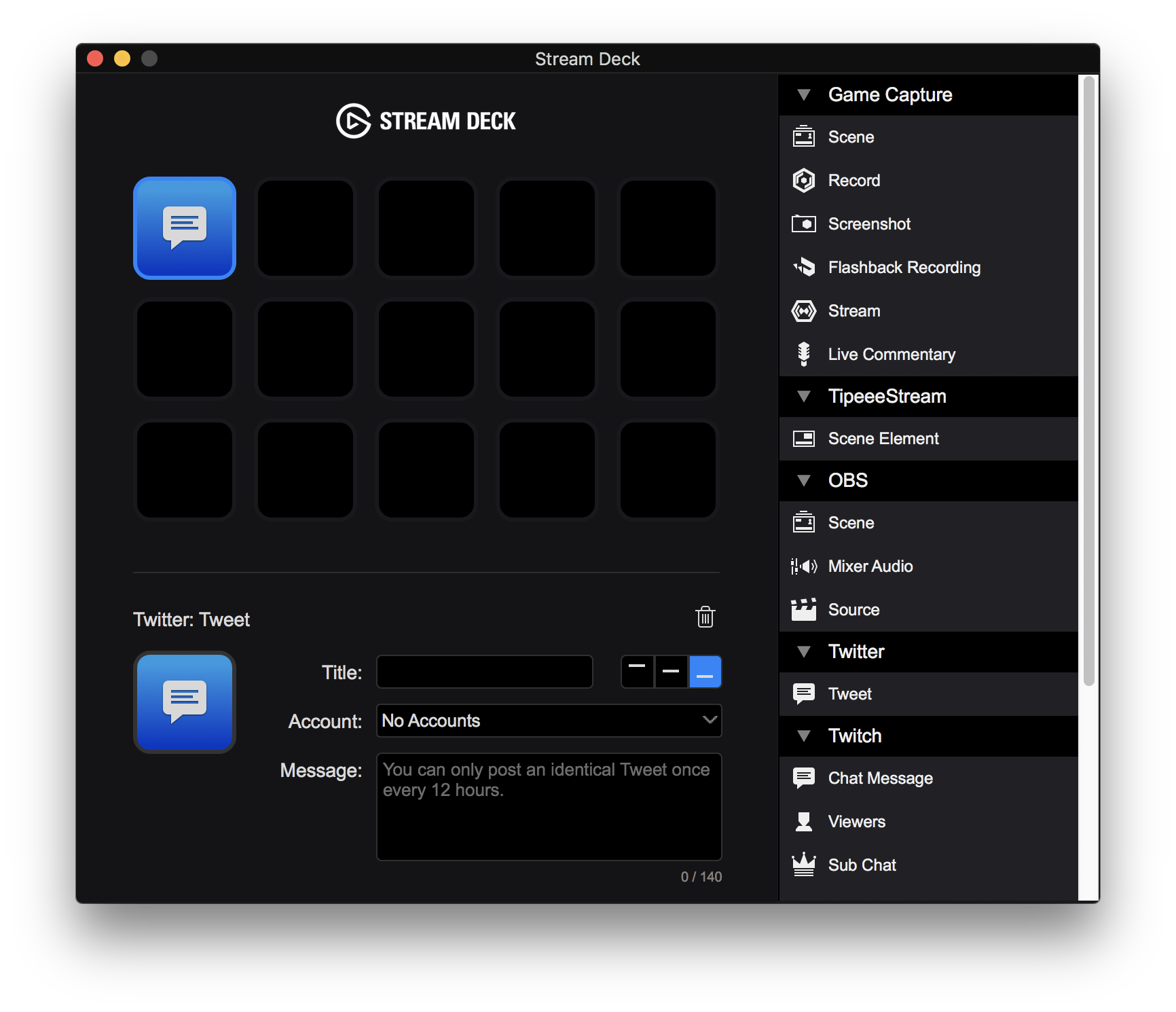This screenshot has width=1176, height=1012.
Task: Select the center key of the grid
Action: [x=426, y=349]
